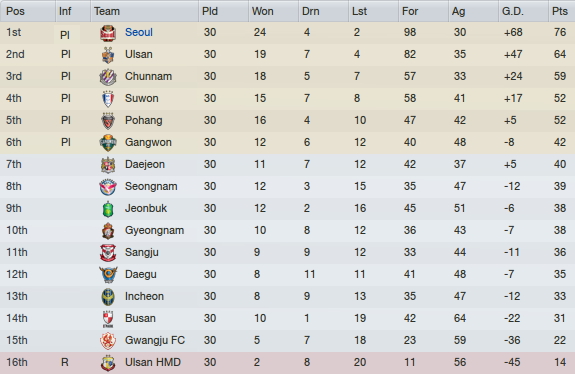
Task: Open the Pohang crest icon
Action: coord(108,121)
